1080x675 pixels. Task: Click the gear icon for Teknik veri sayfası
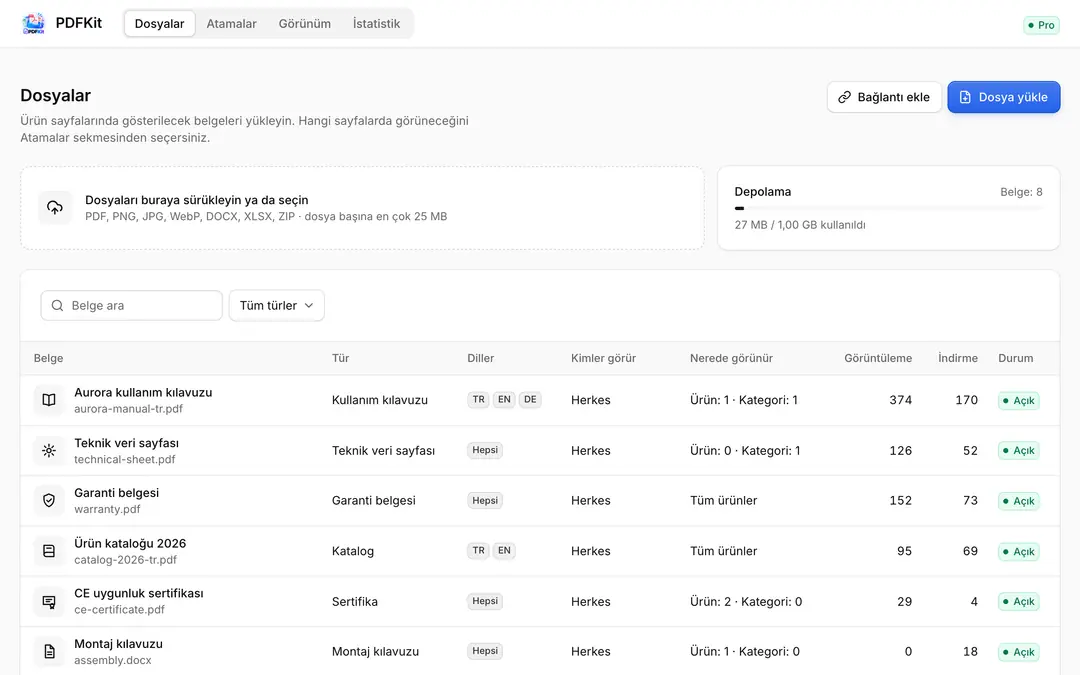tap(49, 450)
